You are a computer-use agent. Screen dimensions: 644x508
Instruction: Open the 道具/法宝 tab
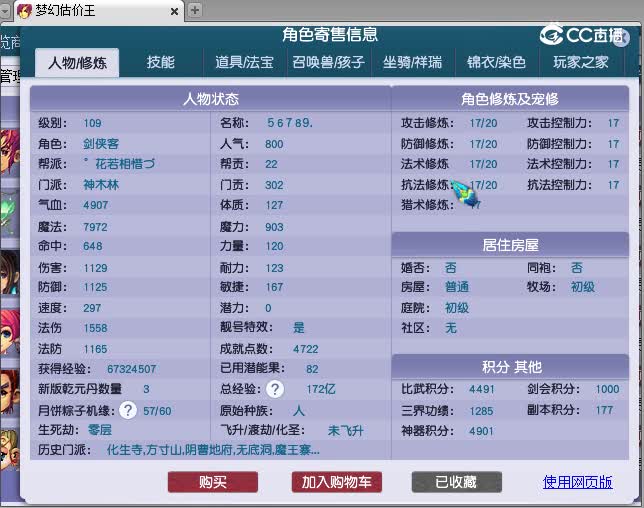tap(244, 62)
